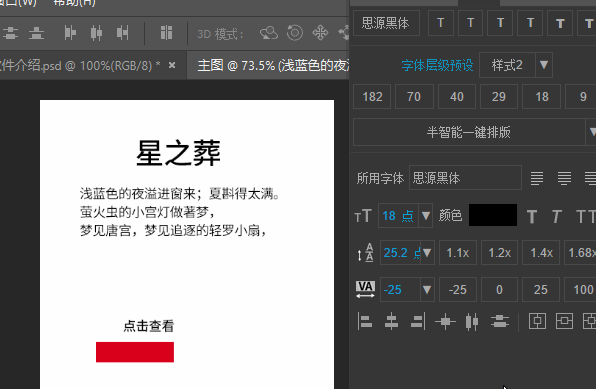The image size is (596, 389).
Task: Click the 所用字体 思源黑体 font field
Action: pyautogui.click(x=465, y=178)
